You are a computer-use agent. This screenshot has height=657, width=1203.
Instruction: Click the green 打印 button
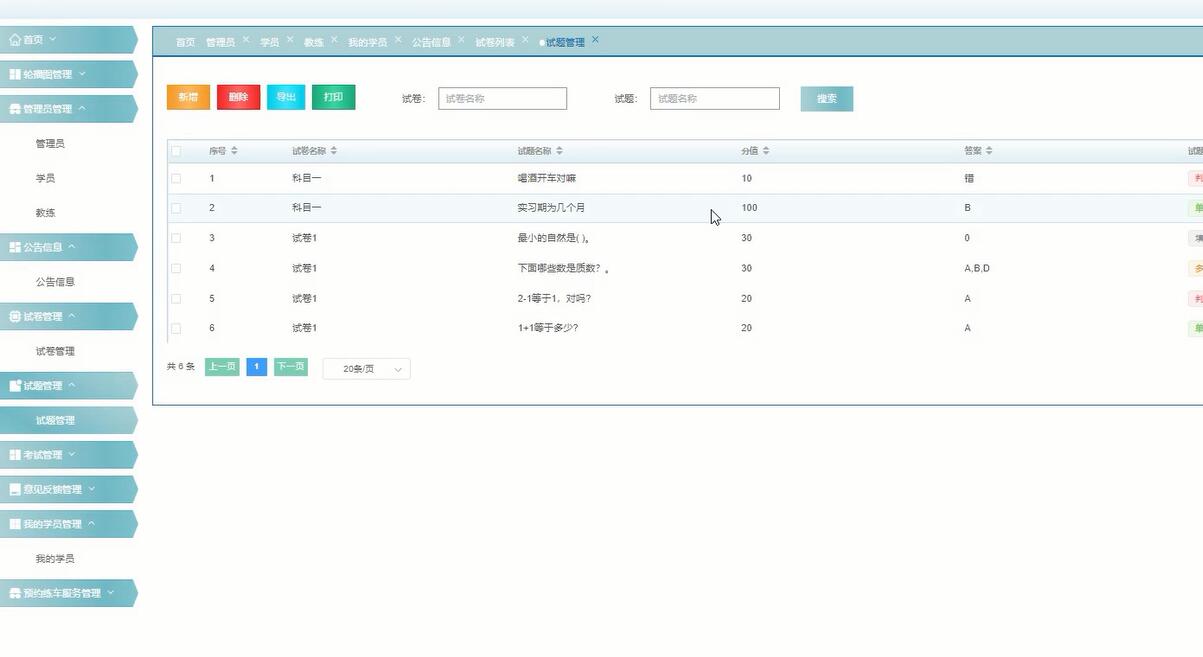click(x=333, y=97)
